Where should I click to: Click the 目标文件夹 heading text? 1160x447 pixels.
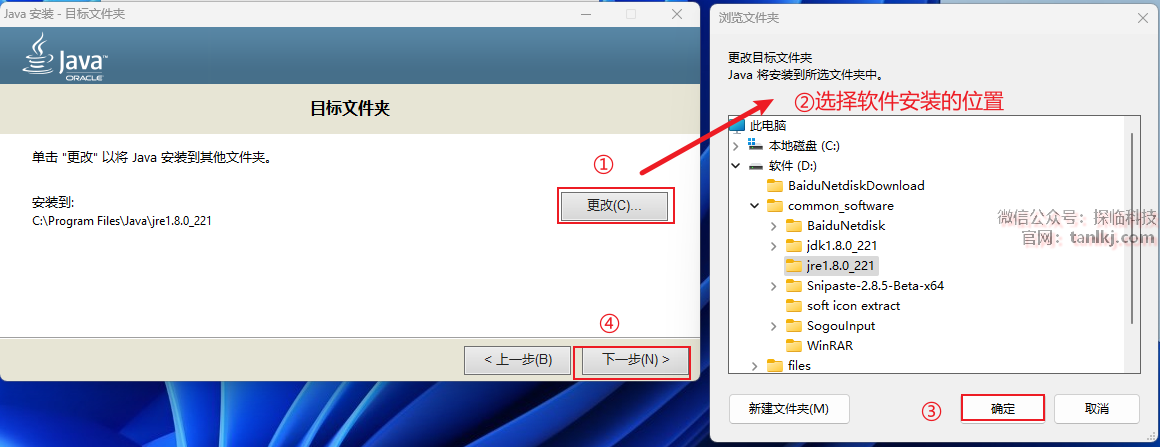pyautogui.click(x=349, y=110)
